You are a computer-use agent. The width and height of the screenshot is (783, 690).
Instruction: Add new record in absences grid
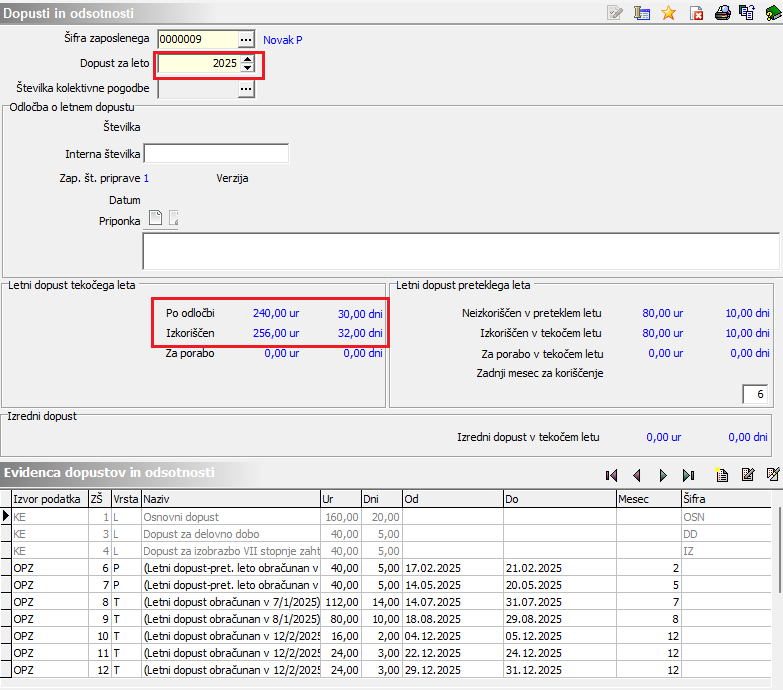721,475
